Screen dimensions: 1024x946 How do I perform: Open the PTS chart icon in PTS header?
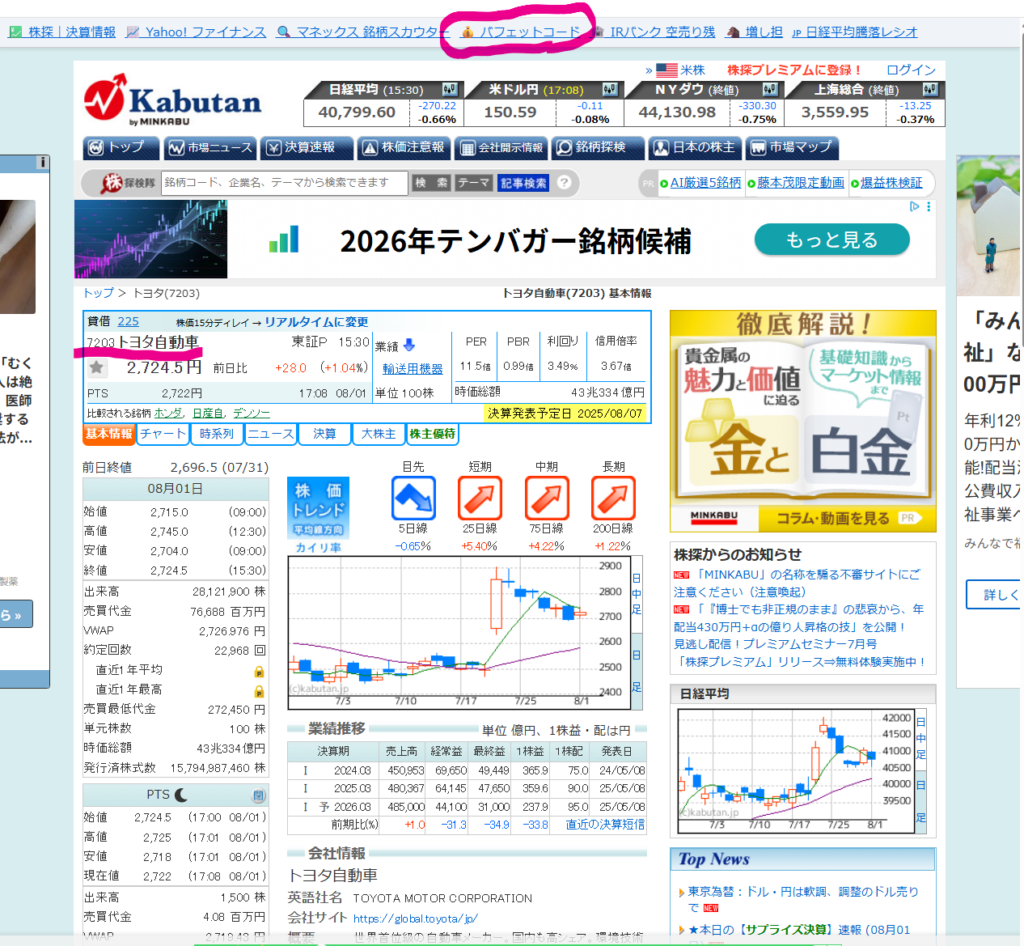(259, 795)
